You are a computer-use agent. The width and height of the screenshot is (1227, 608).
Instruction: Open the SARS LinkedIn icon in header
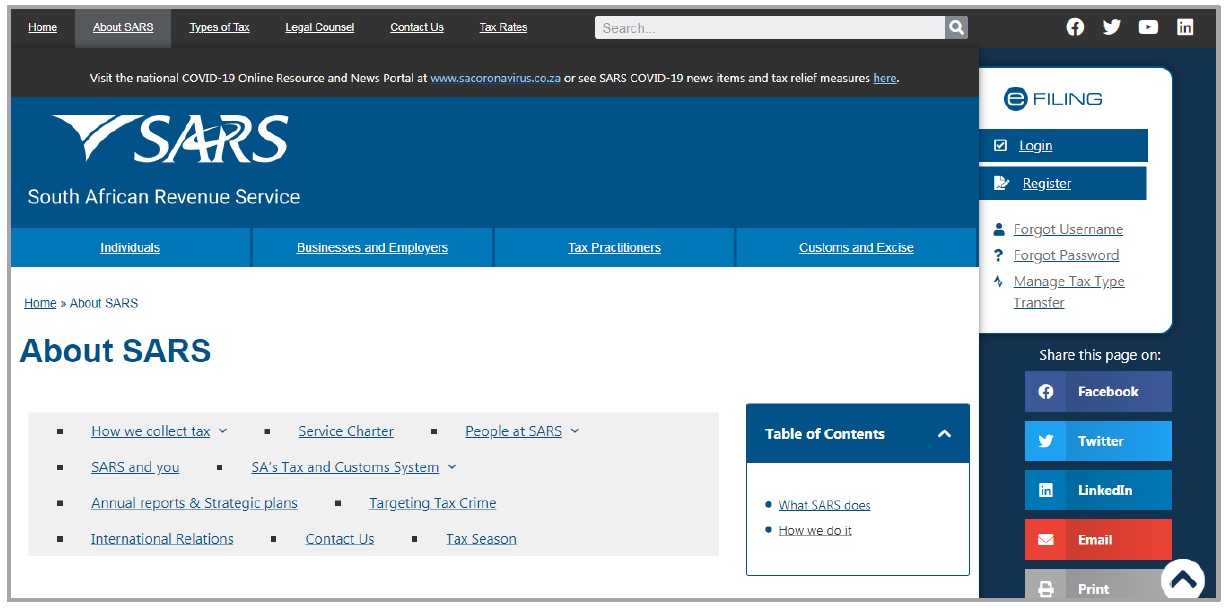(x=1185, y=27)
